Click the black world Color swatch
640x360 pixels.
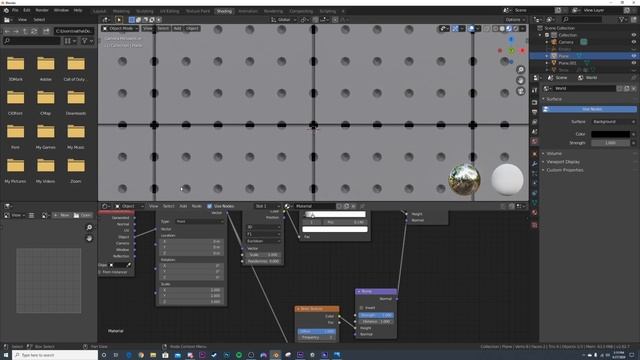(x=610, y=134)
